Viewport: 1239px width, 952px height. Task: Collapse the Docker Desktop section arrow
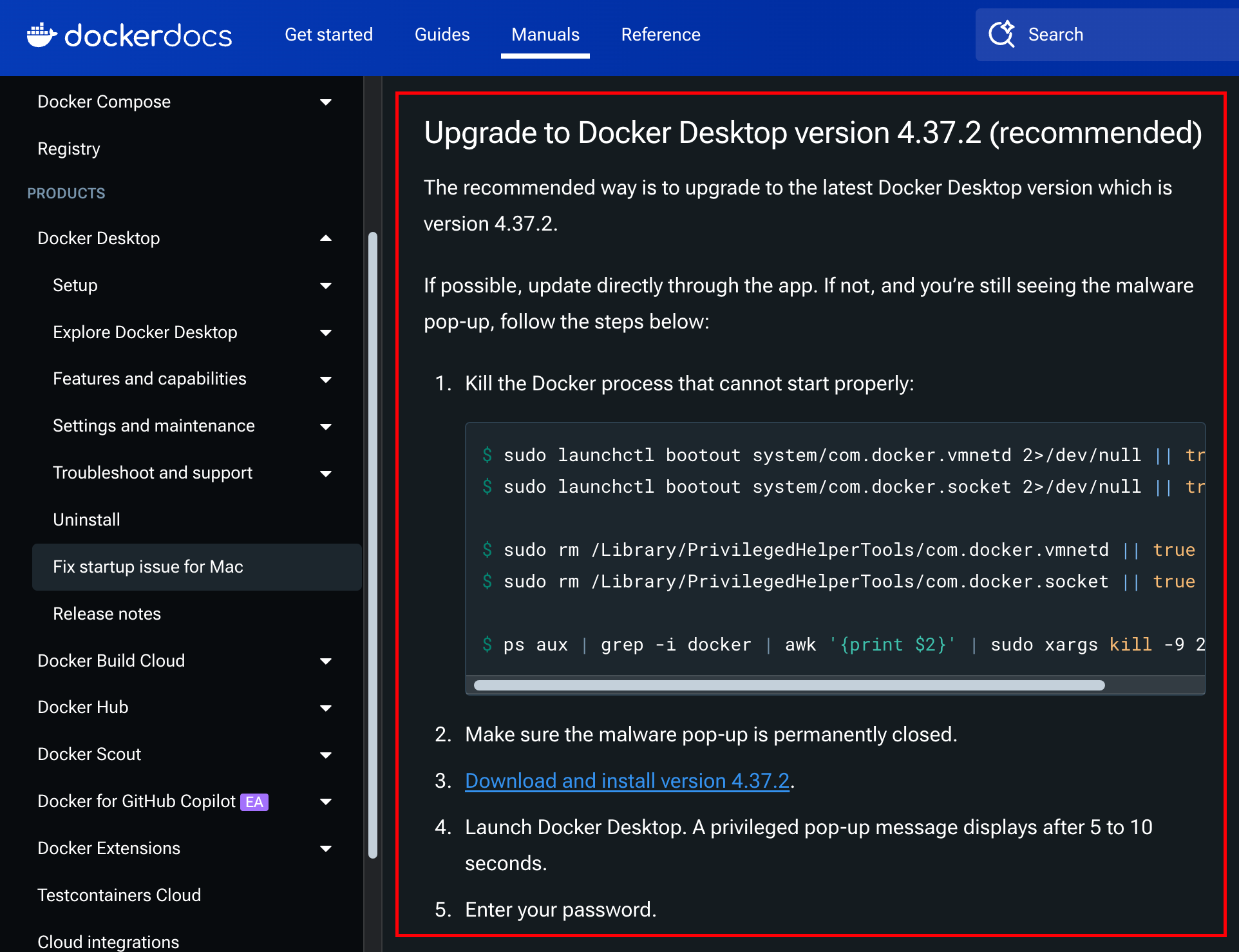click(326, 238)
